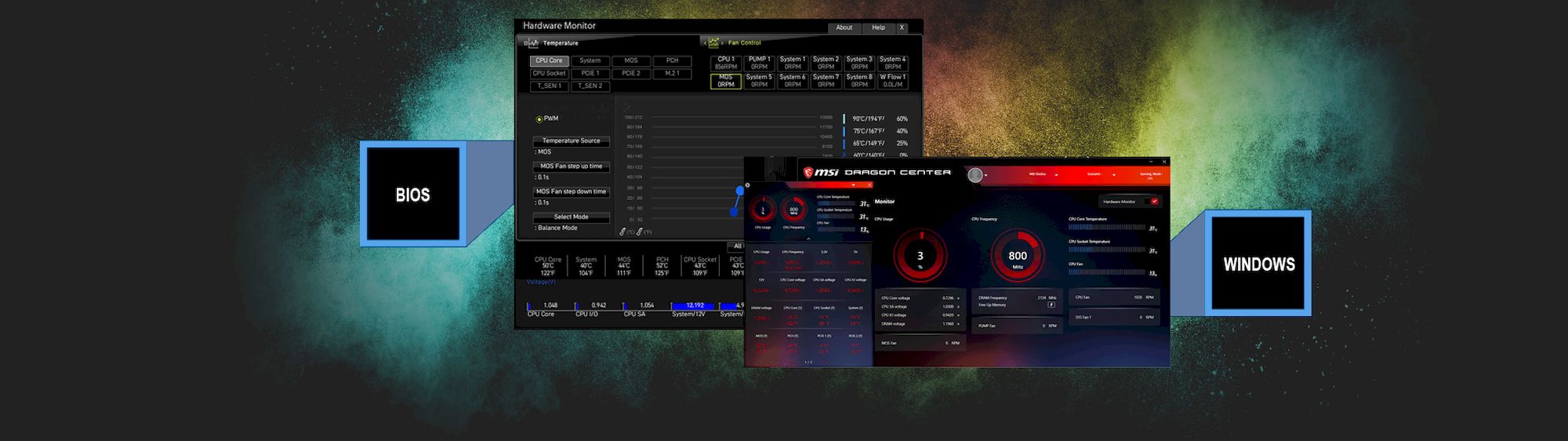Click the right arrow beside the Fan Control icon
This screenshot has width=1568, height=441.
pyautogui.click(x=722, y=43)
